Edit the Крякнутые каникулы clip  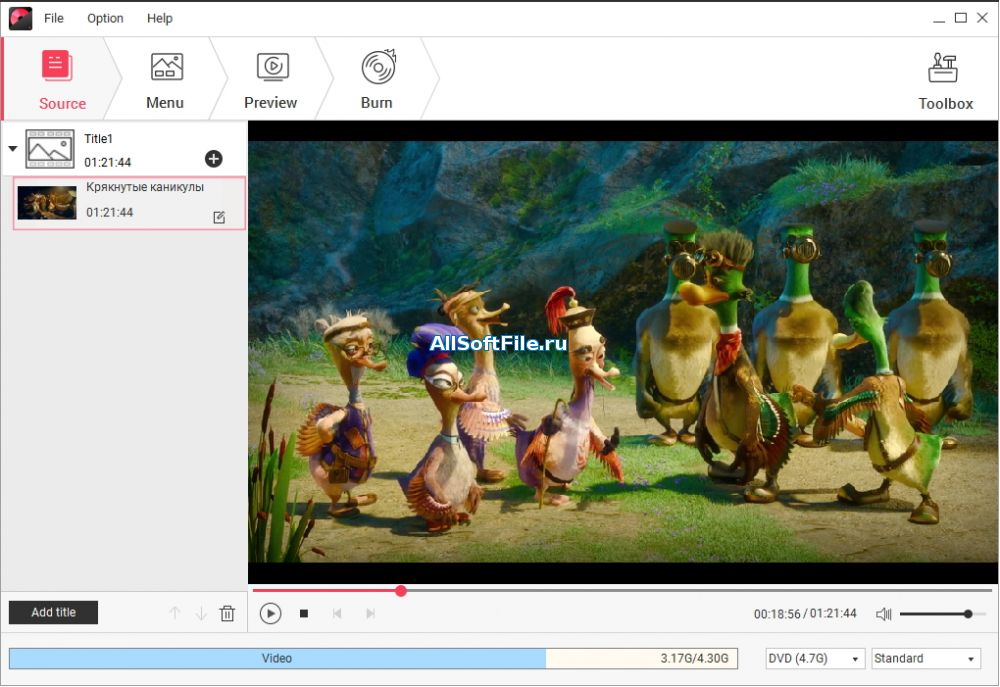(x=219, y=218)
